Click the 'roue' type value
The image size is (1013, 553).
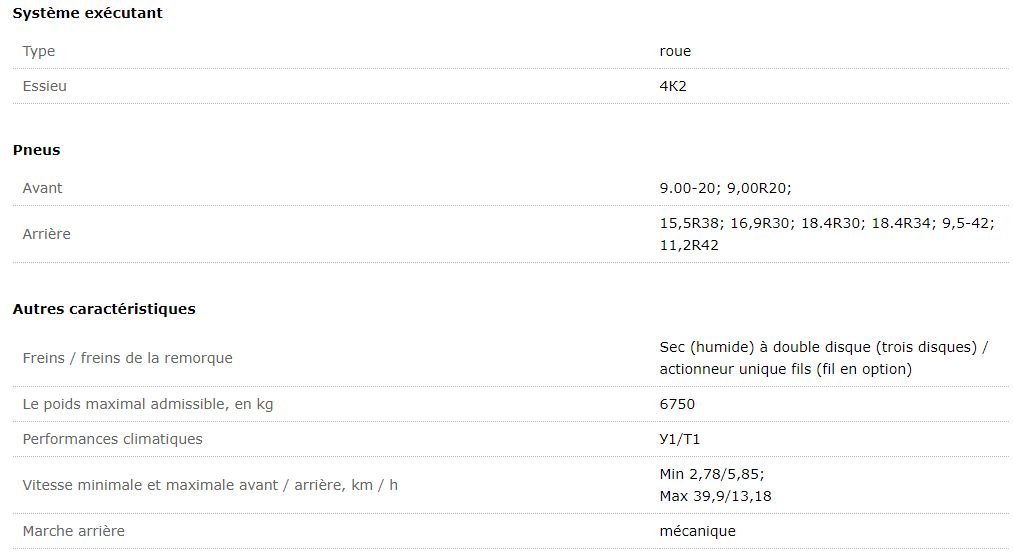pyautogui.click(x=675, y=51)
